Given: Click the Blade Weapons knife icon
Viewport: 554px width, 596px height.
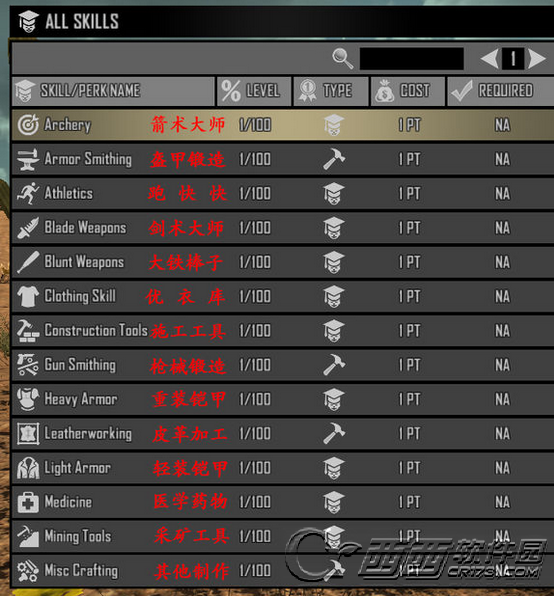Looking at the screenshot, I should (x=28, y=228).
